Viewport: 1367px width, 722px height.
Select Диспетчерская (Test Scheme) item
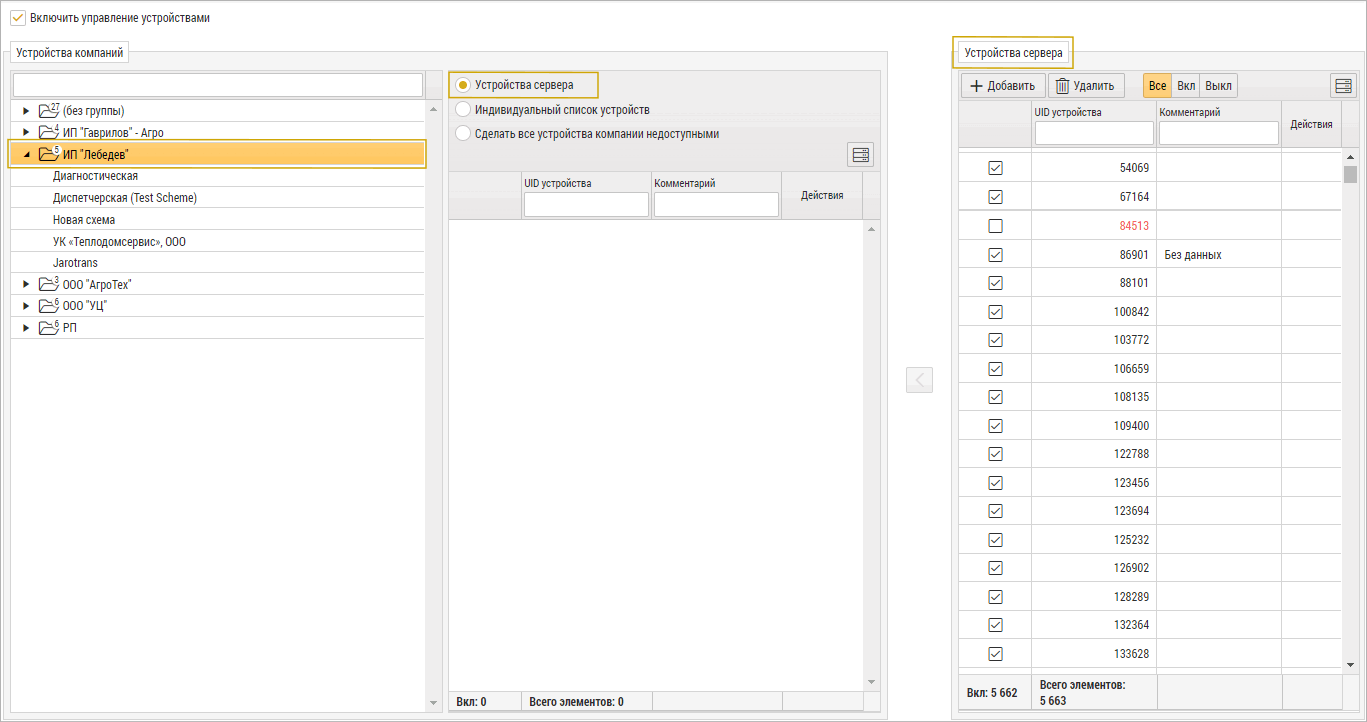[x=125, y=198]
